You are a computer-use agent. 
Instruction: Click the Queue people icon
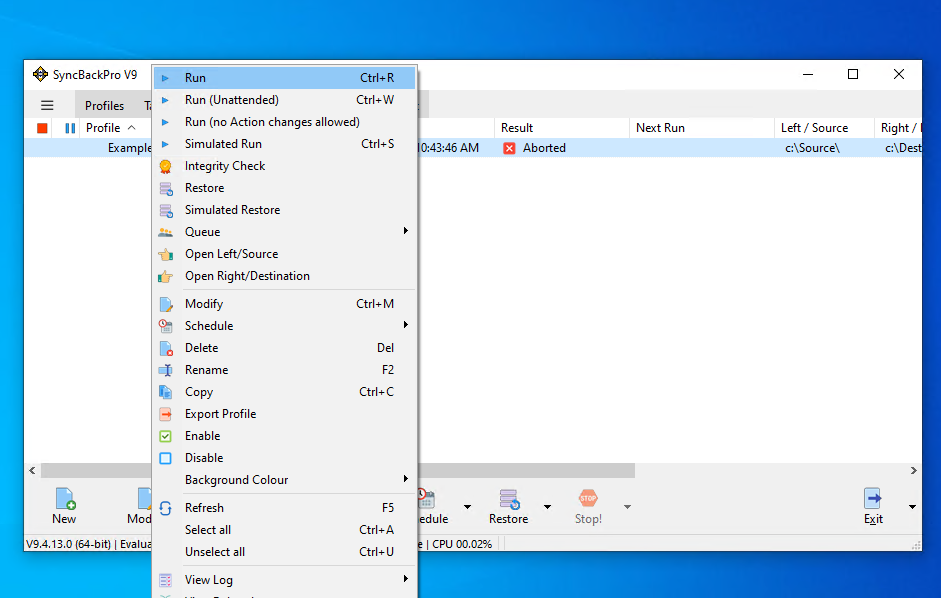[x=166, y=232]
